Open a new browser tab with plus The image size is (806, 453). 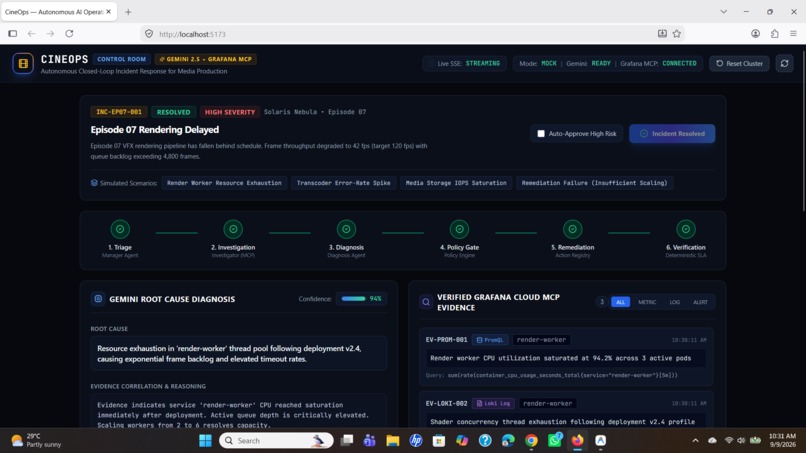tap(128, 12)
